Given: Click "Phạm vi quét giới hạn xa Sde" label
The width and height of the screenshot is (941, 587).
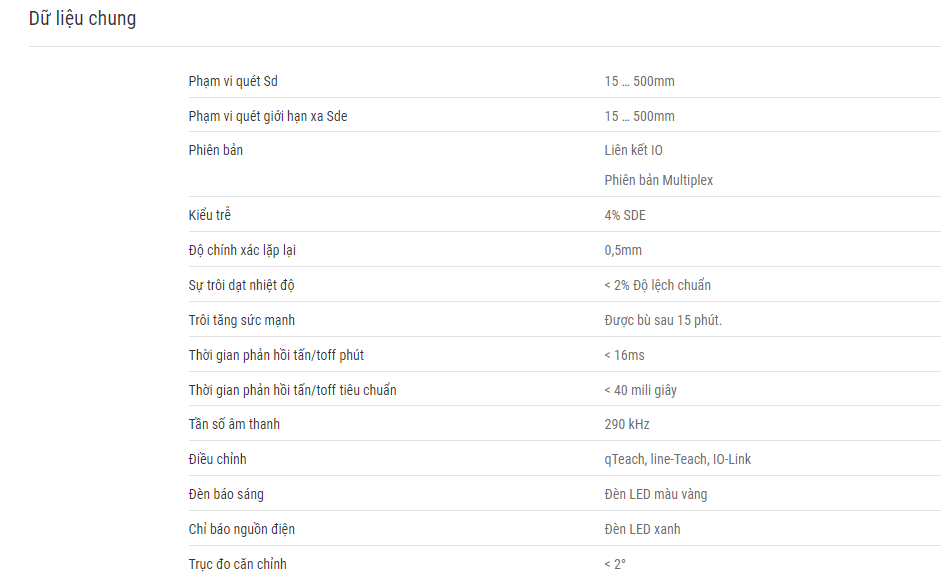Looking at the screenshot, I should [268, 116].
